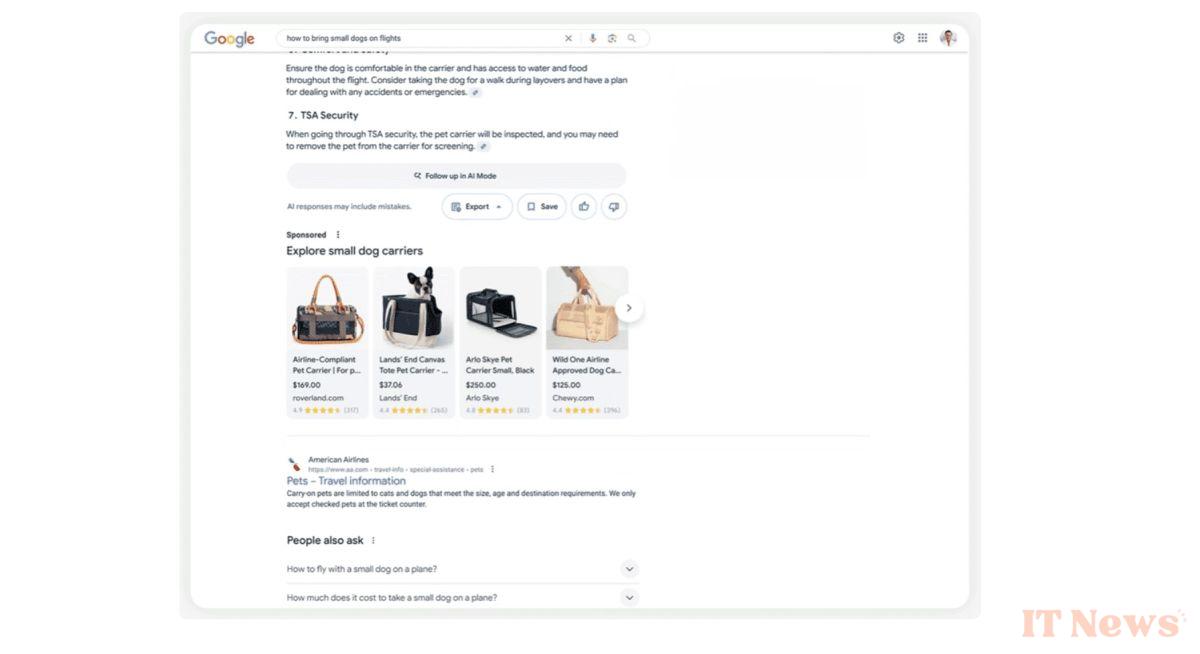This screenshot has width=1200, height=654.
Task: Click the Chewy.com seller name
Action: point(573,398)
